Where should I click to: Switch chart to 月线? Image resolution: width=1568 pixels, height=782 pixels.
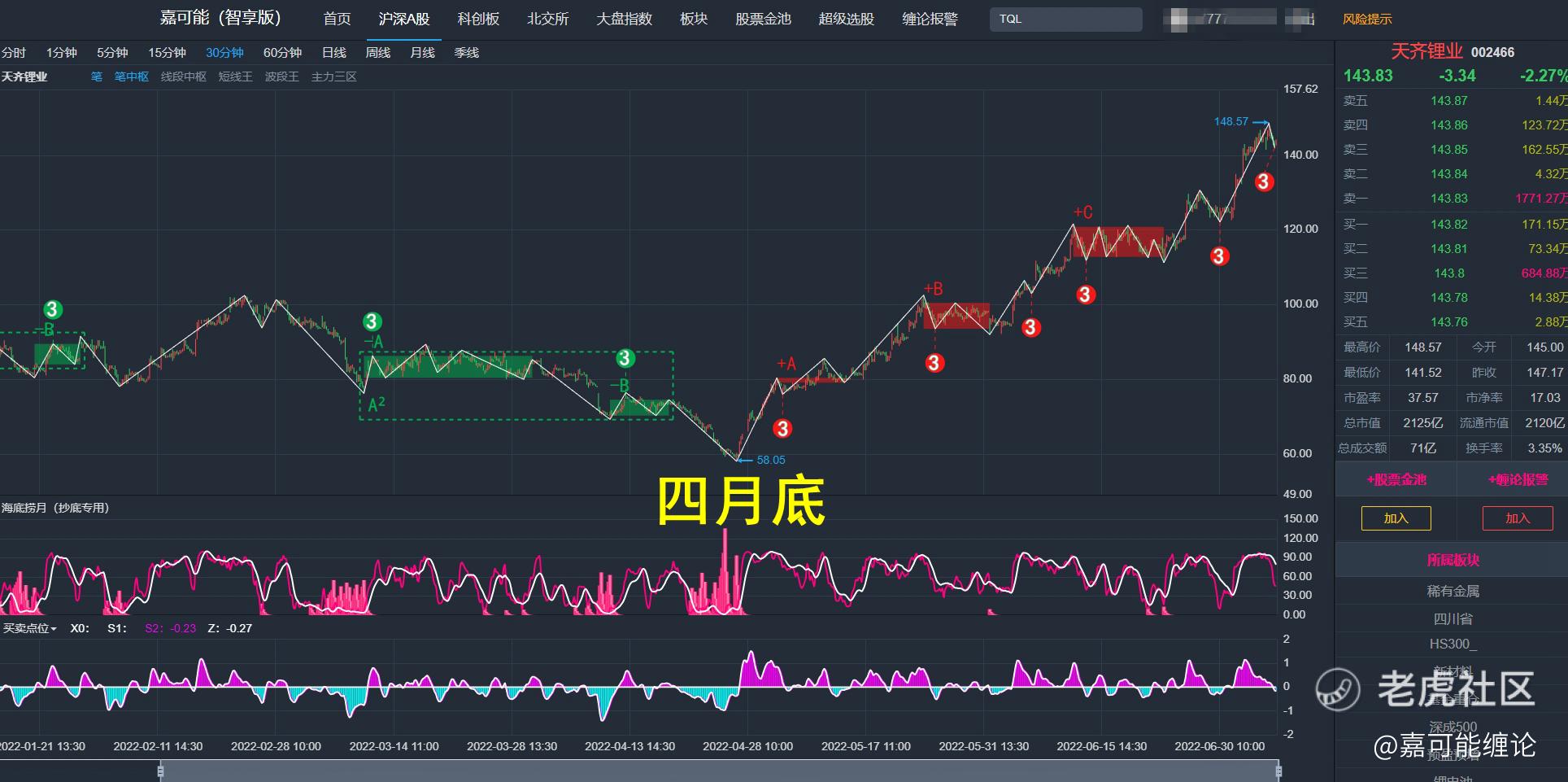point(422,53)
